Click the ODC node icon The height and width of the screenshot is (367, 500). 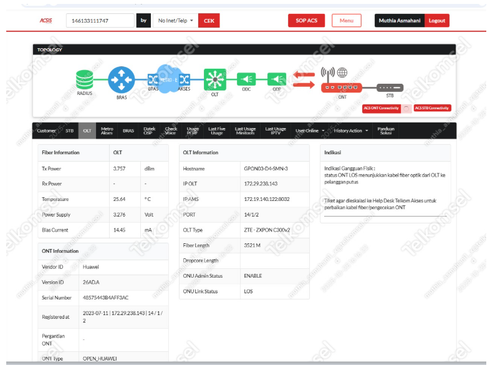(246, 79)
